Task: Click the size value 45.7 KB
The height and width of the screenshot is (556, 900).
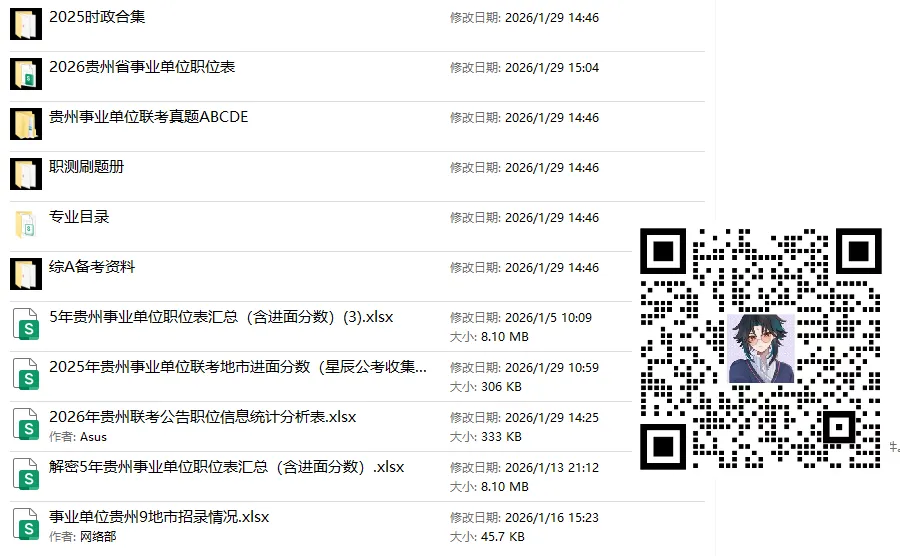Action: click(503, 536)
